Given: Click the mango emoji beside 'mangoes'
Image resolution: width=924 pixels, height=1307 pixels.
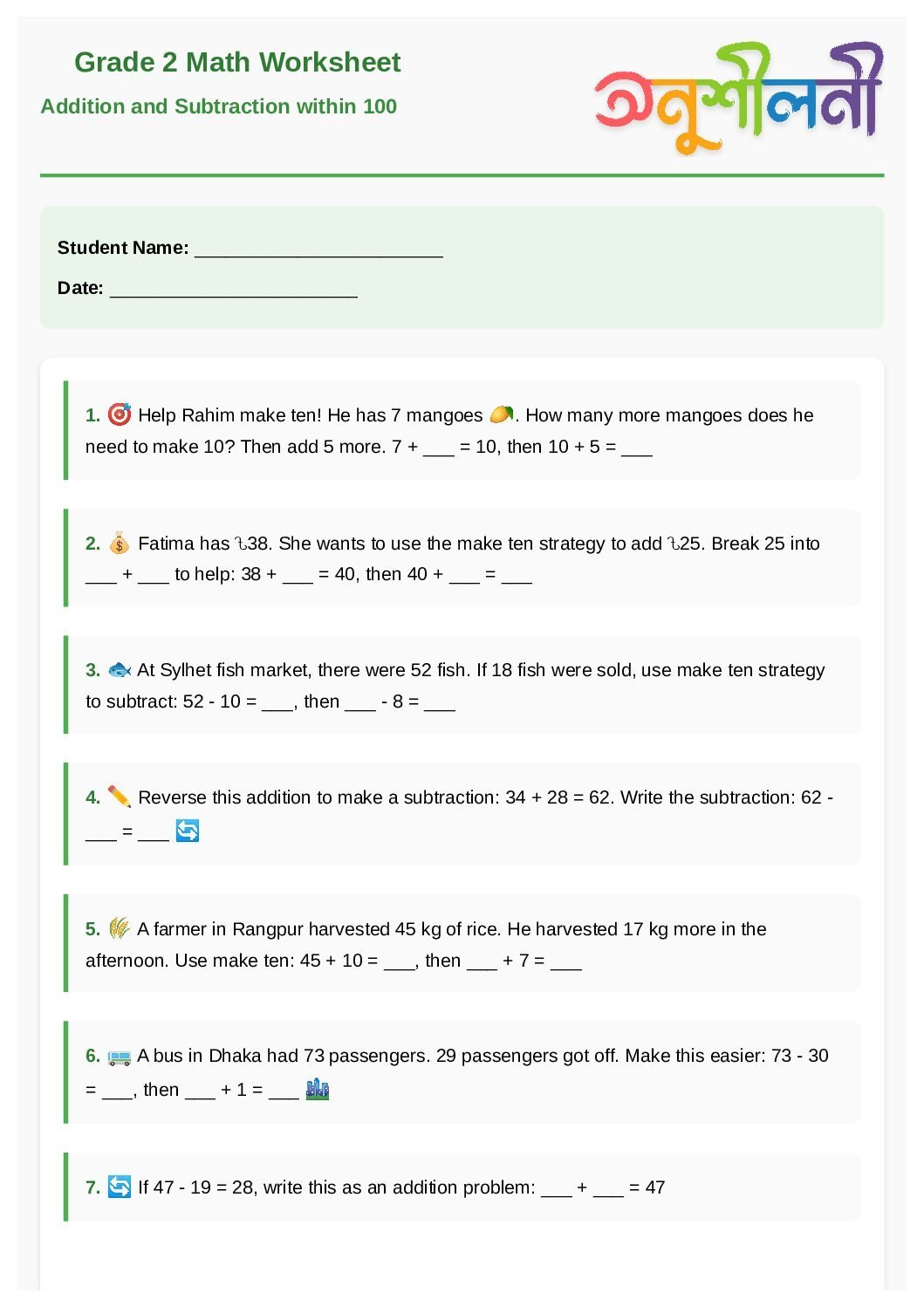Looking at the screenshot, I should pos(501,414).
